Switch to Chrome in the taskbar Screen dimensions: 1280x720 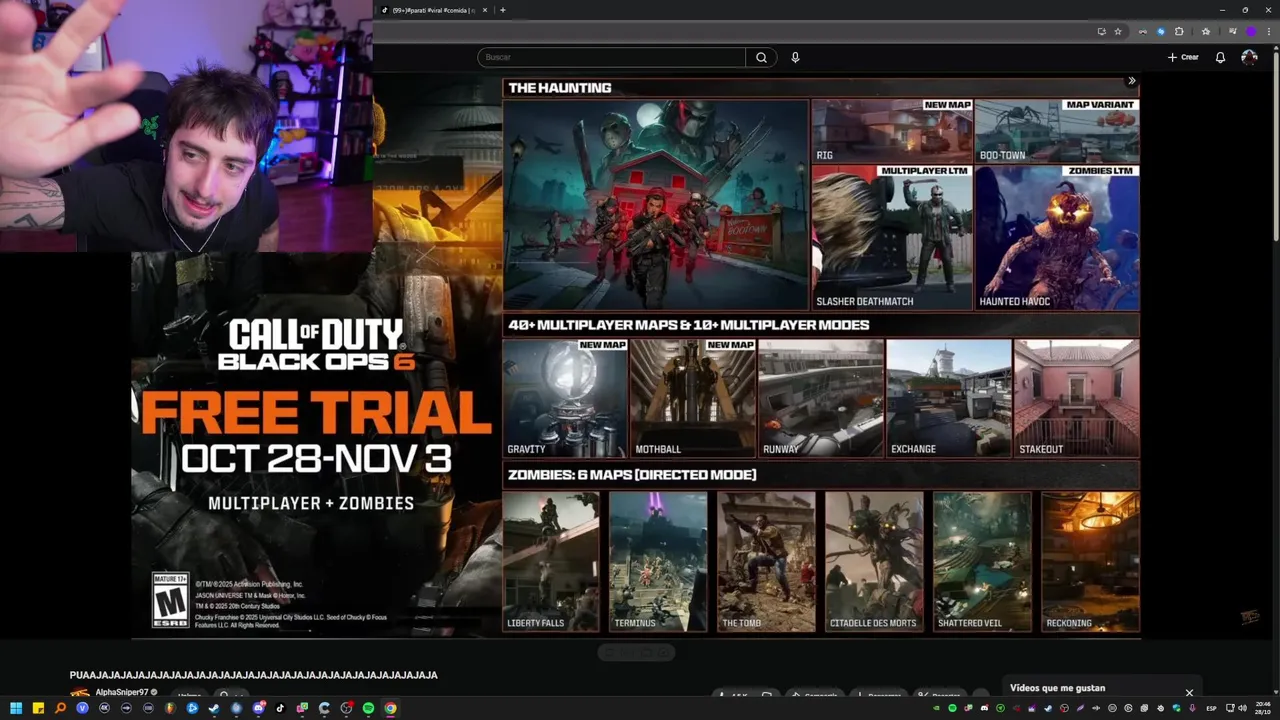tap(390, 708)
